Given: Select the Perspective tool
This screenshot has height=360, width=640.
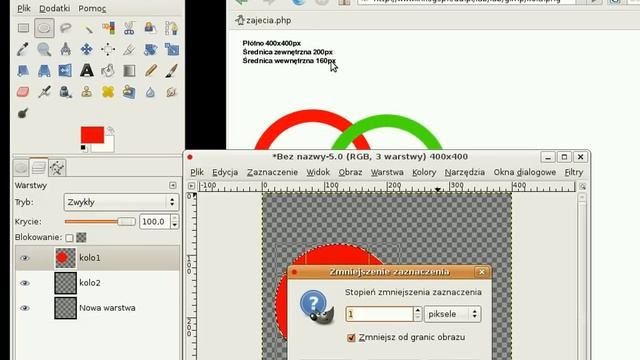Looking at the screenshot, I should click(44, 71).
